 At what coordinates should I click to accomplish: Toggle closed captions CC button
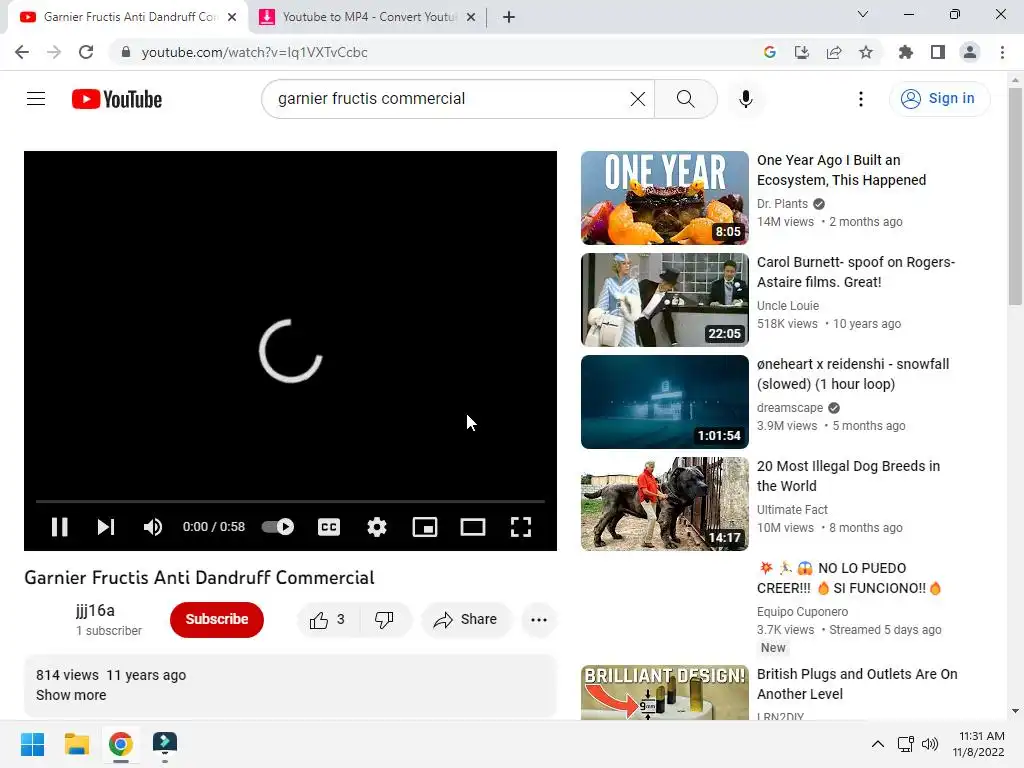click(x=328, y=527)
